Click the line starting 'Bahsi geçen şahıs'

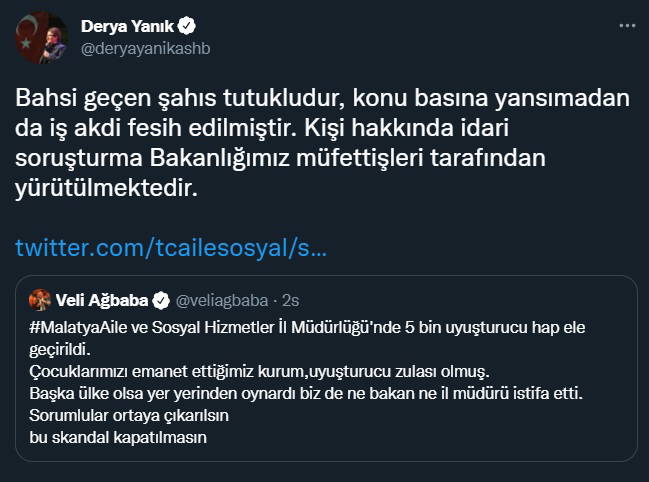click(x=323, y=100)
